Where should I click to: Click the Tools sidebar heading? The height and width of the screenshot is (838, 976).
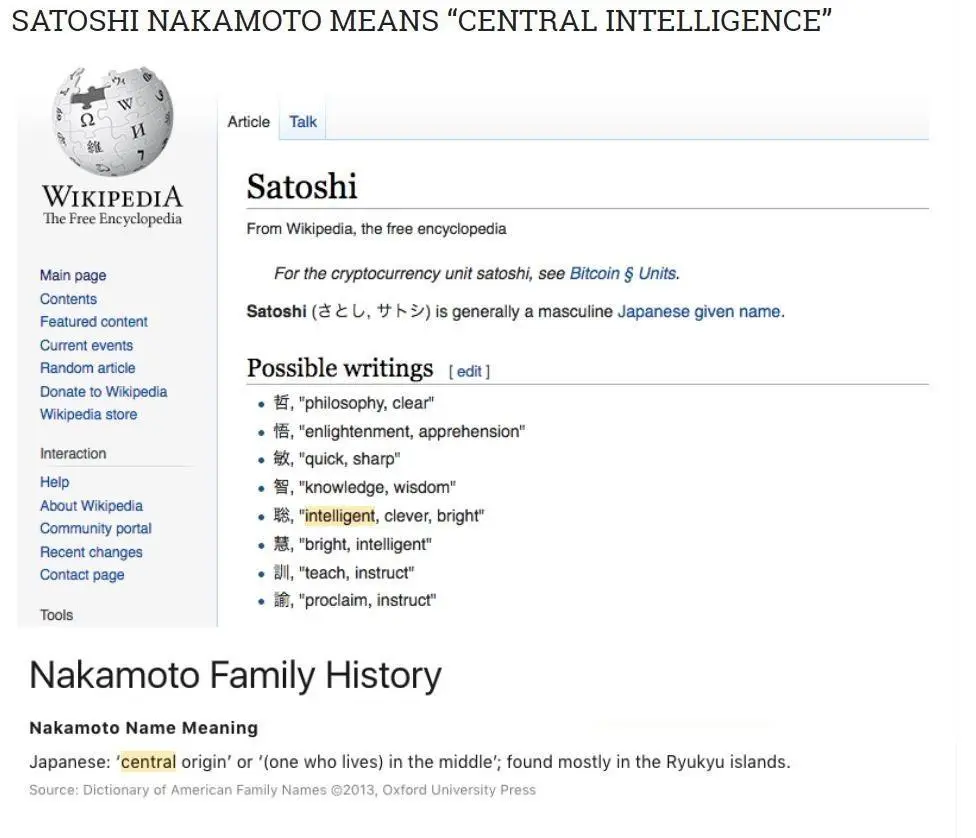point(57,615)
